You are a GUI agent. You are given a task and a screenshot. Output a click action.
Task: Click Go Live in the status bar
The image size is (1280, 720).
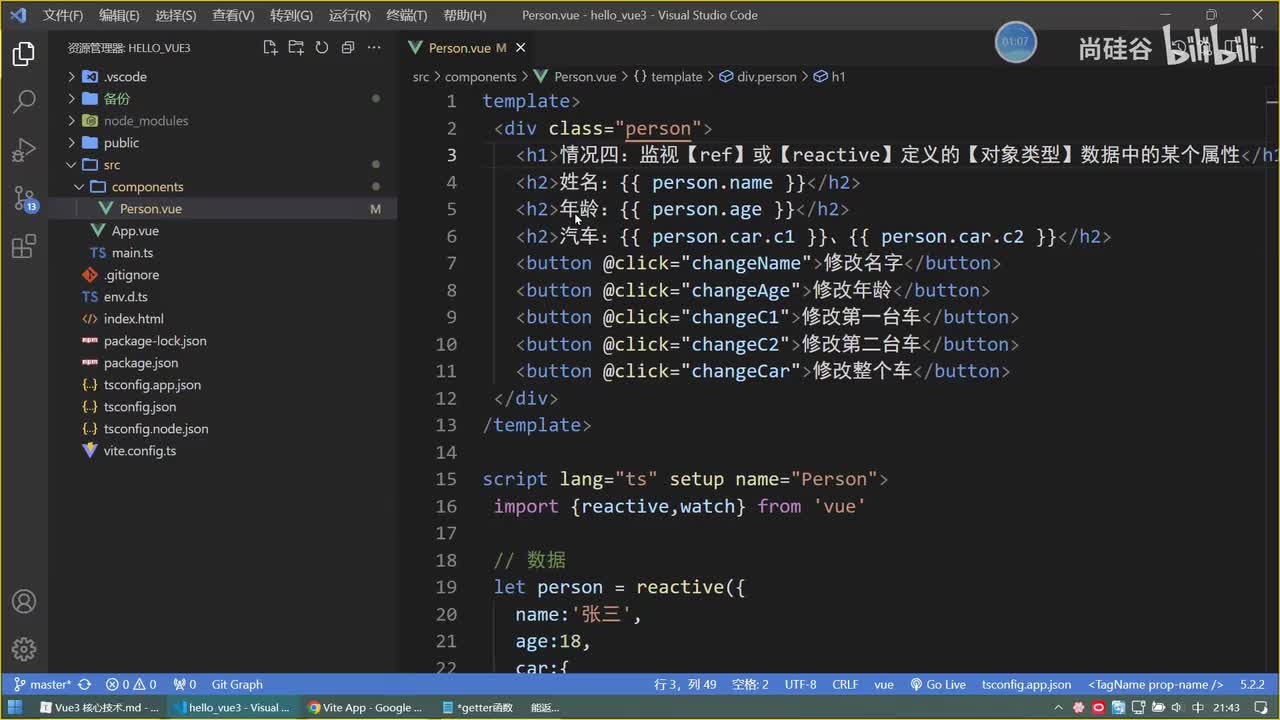[938, 685]
